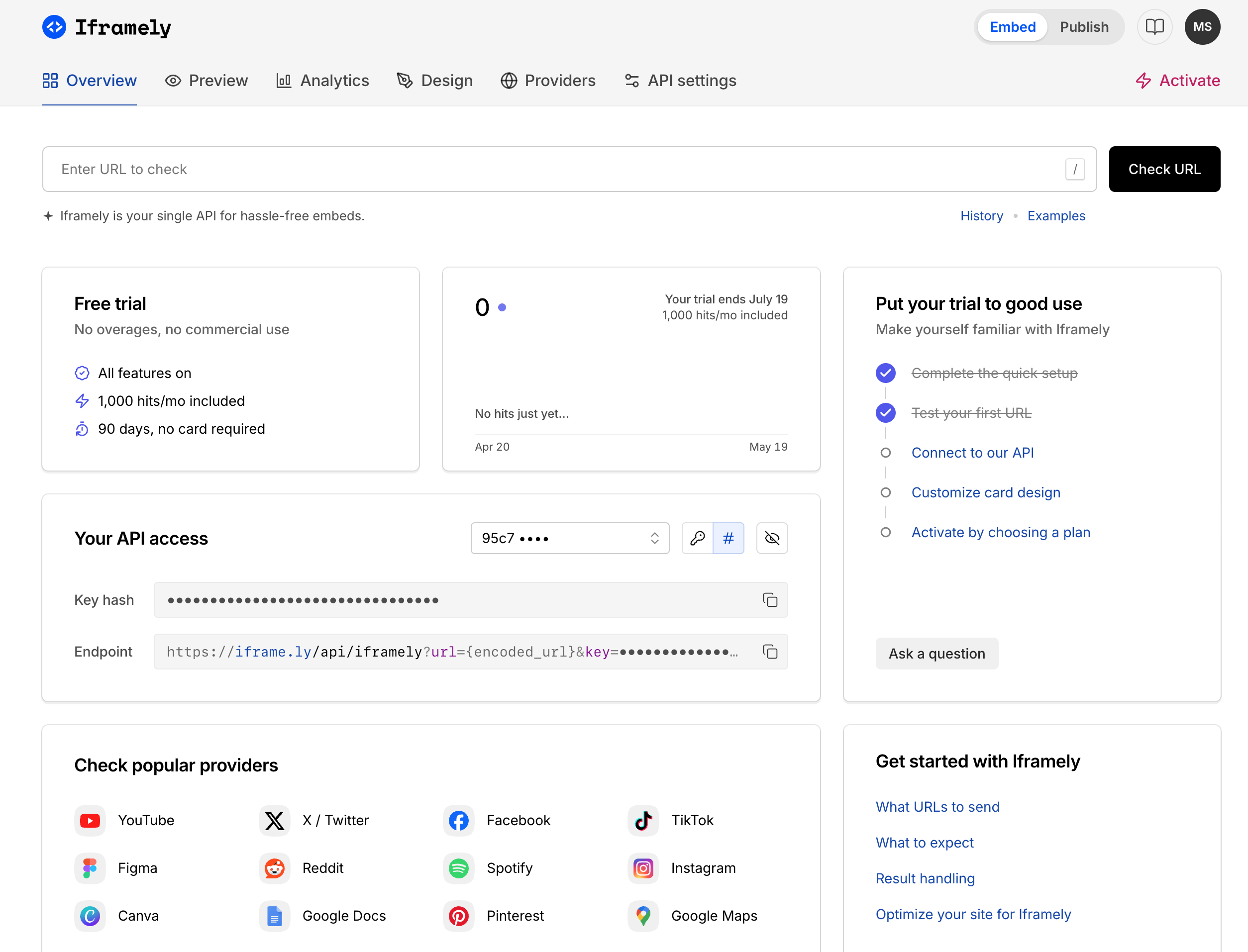Click the checked Complete the quick setup checkbox
The image size is (1248, 952).
click(885, 373)
